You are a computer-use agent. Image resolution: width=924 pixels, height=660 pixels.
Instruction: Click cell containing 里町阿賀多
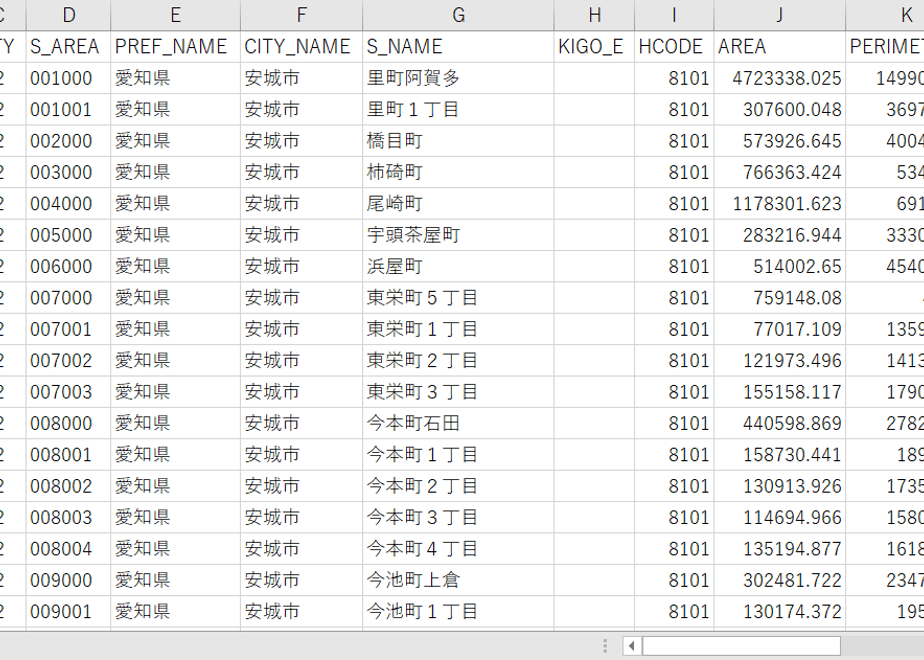tap(458, 78)
